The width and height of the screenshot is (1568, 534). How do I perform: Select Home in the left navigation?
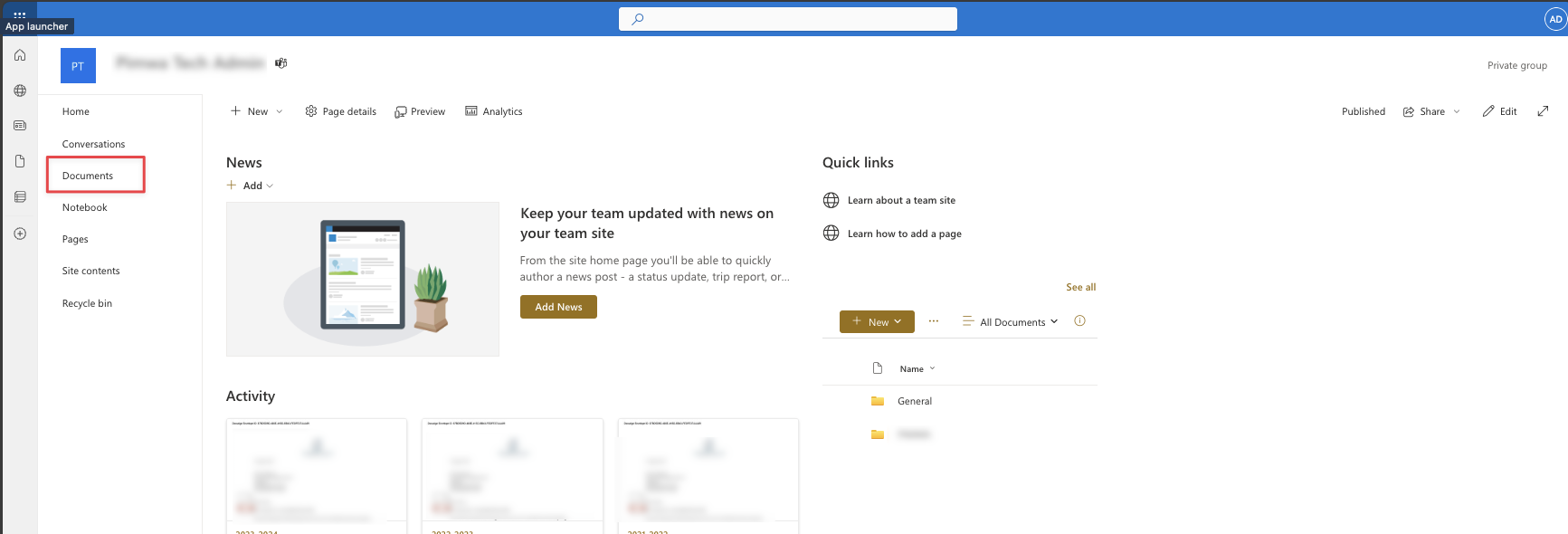point(76,111)
